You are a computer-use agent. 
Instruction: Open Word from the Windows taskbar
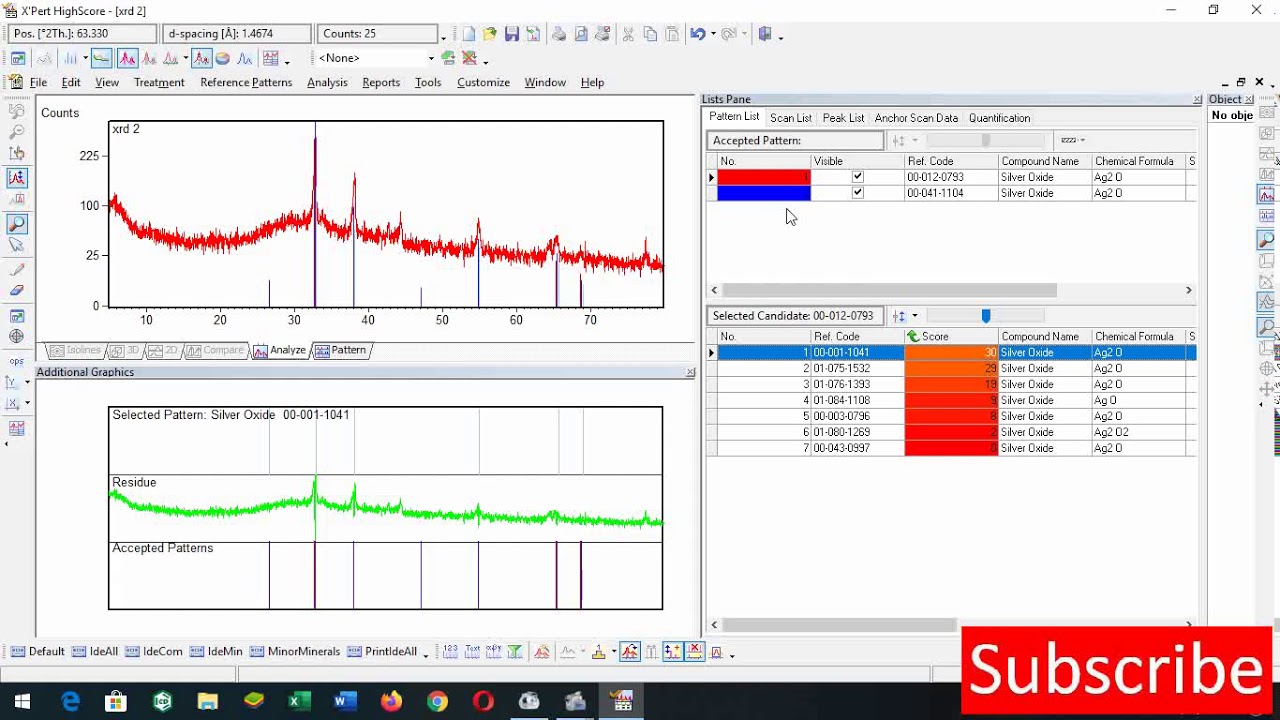(x=345, y=701)
